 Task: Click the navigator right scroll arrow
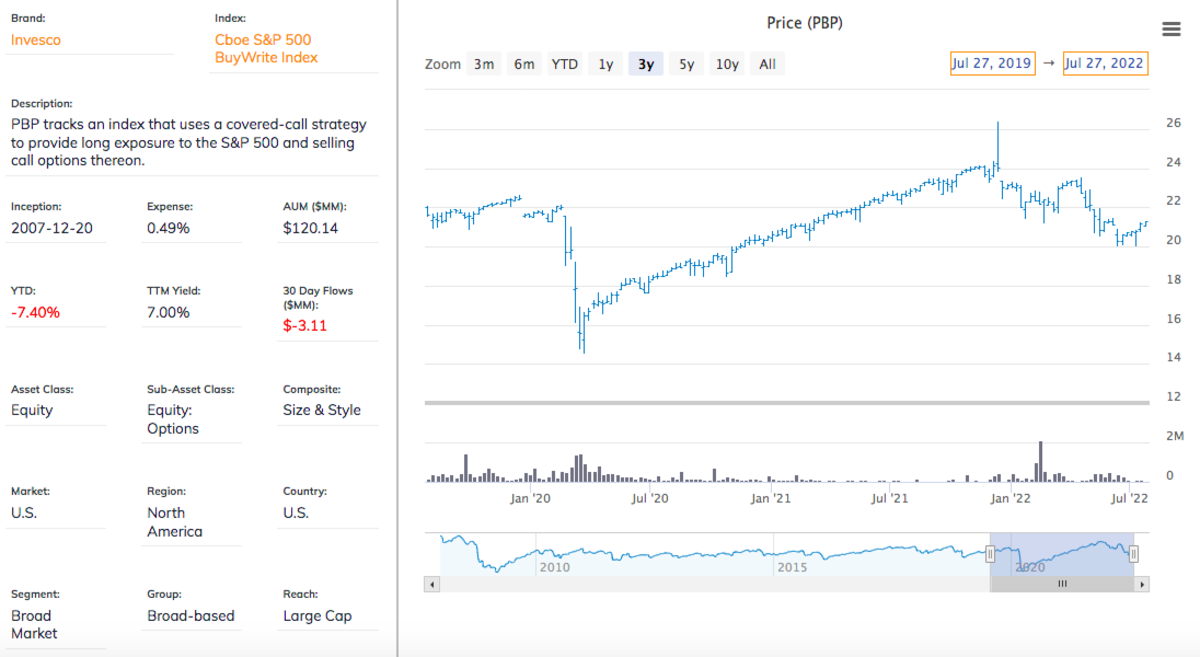[x=1142, y=584]
